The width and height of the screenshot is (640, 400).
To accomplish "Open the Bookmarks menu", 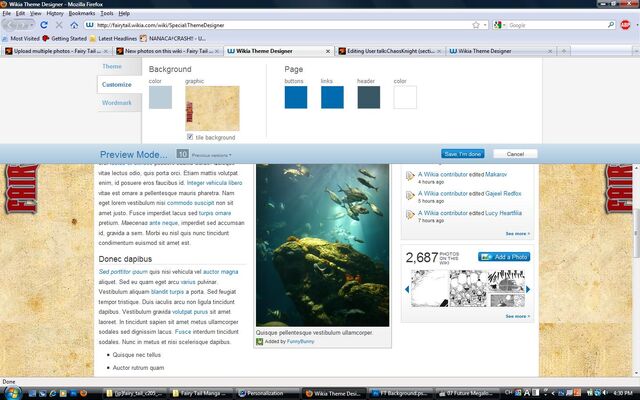I will point(82,13).
